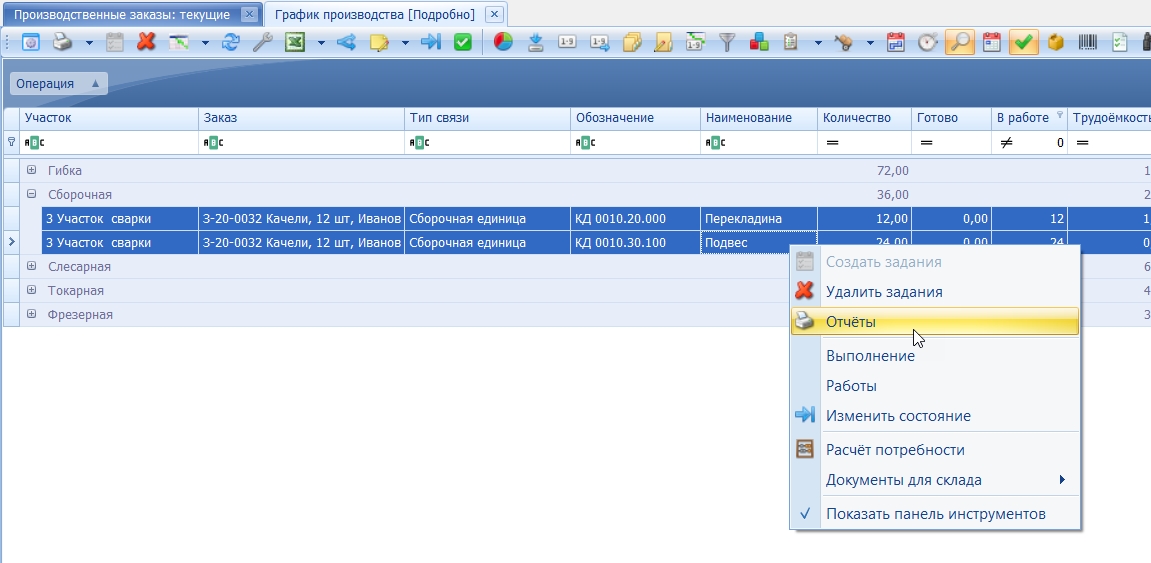Click the red calendar table icon
The height and width of the screenshot is (563, 1151).
pos(992,42)
